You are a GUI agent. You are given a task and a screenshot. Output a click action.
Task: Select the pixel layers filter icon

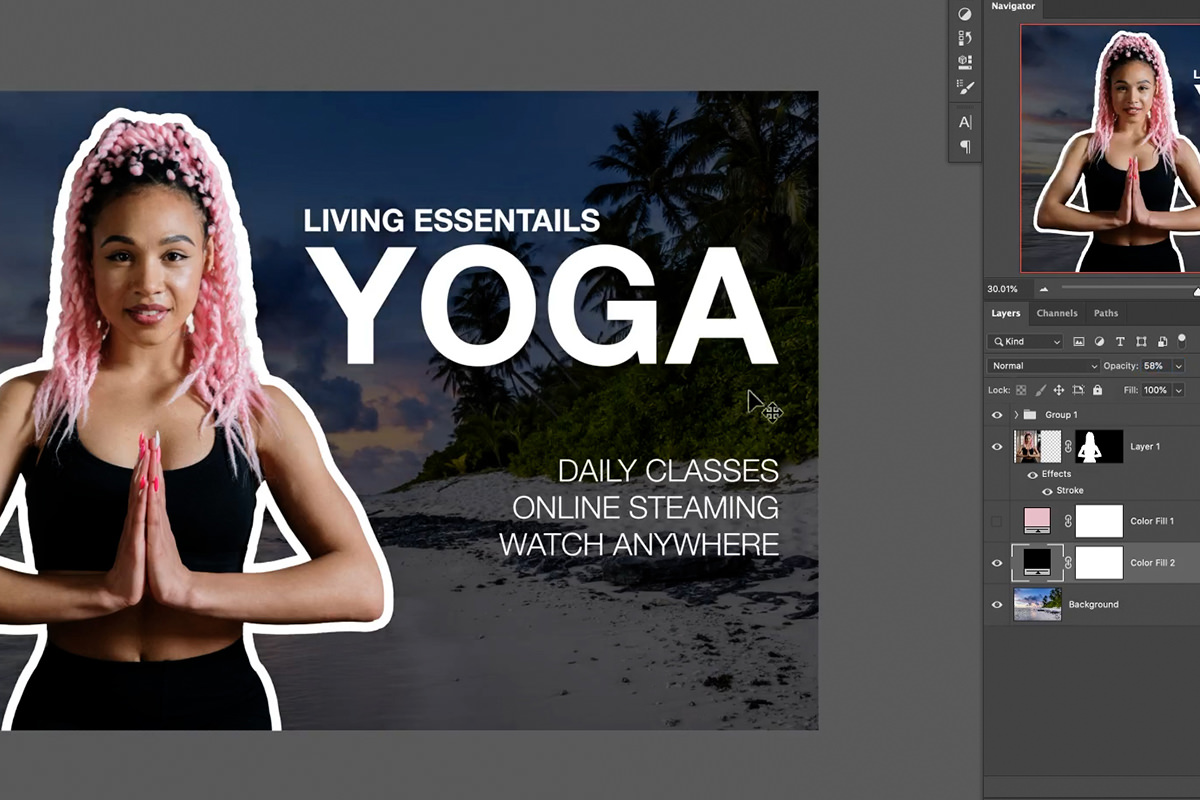tap(1079, 342)
